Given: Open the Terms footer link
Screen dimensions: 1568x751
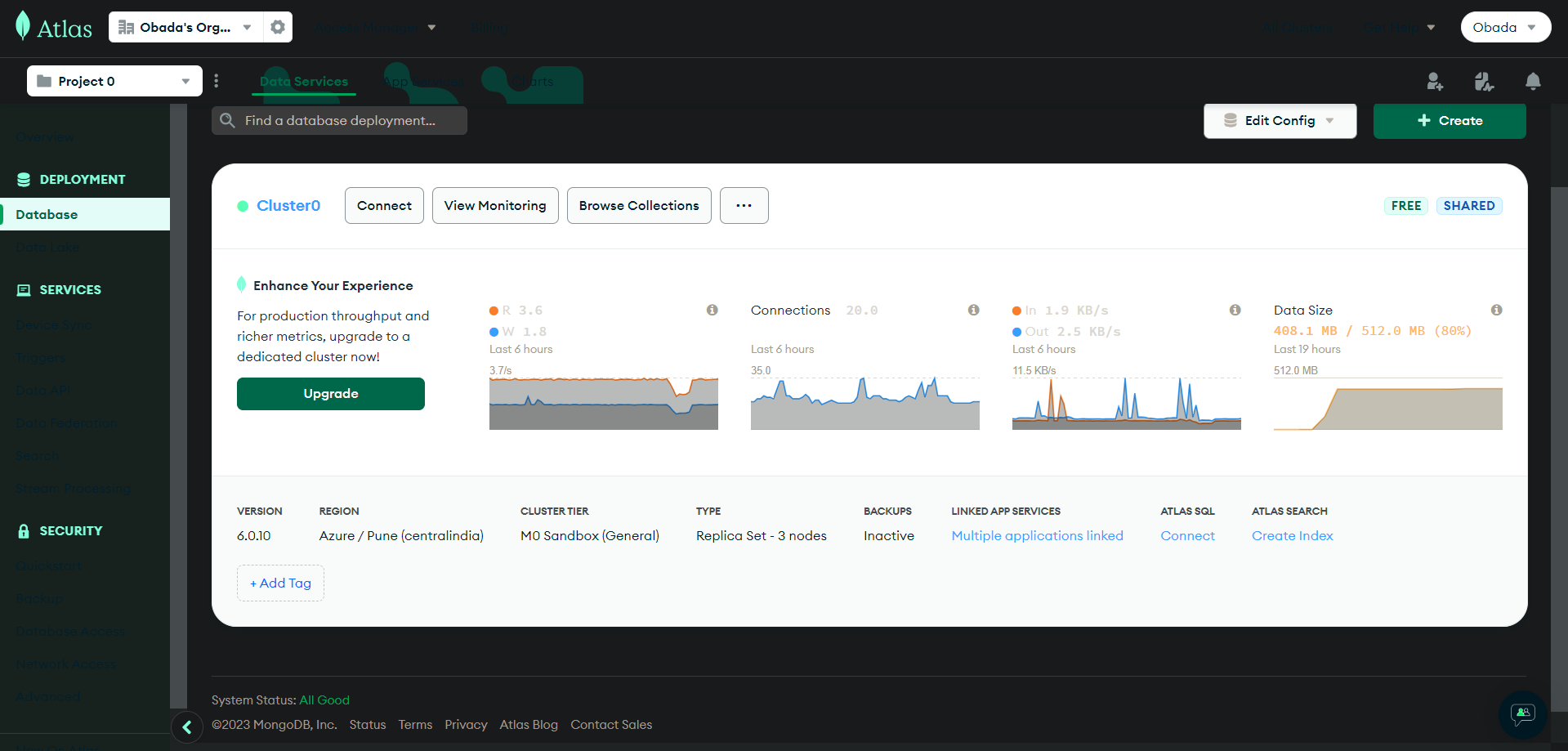Looking at the screenshot, I should coord(415,725).
